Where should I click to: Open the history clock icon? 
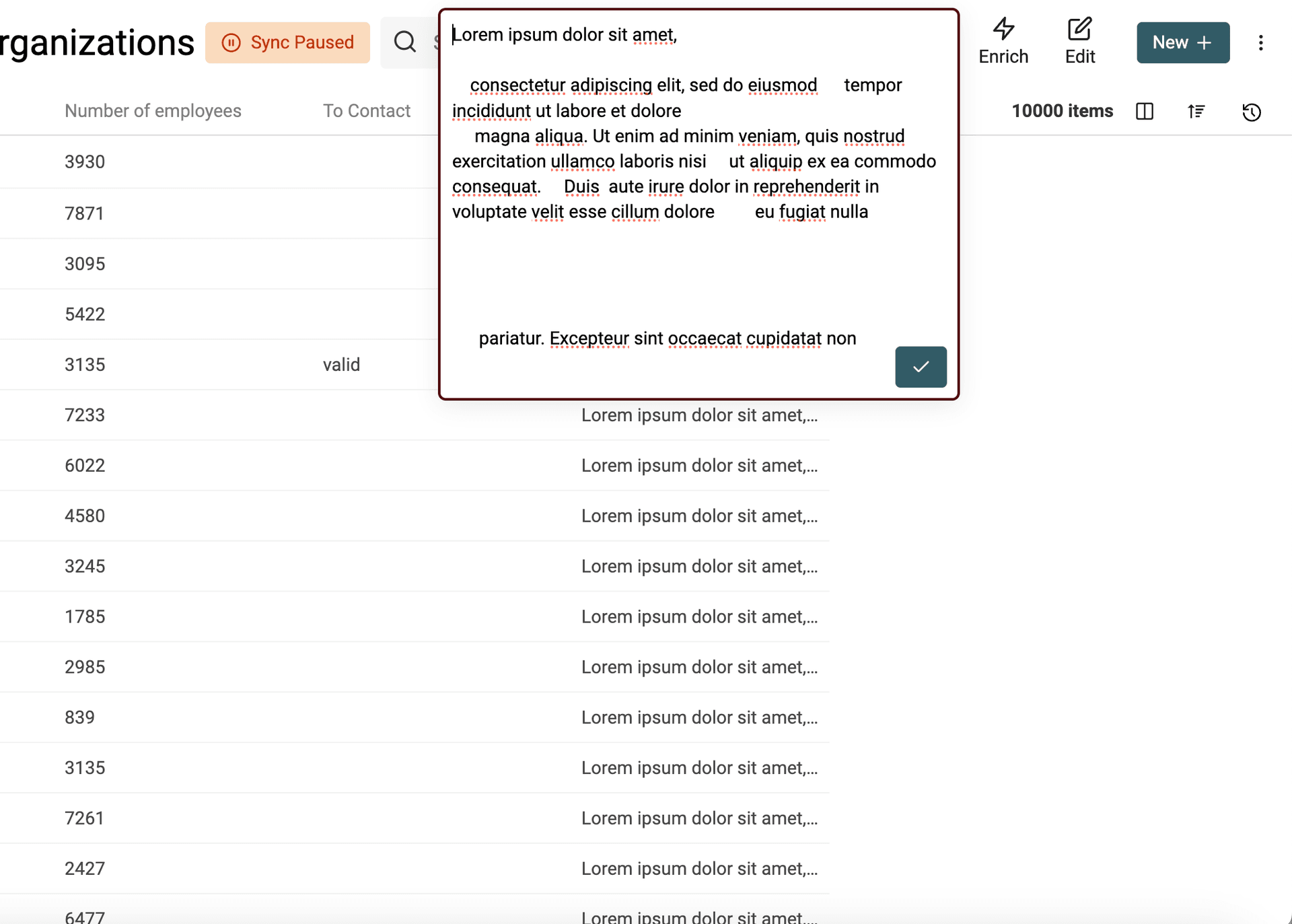coord(1251,112)
